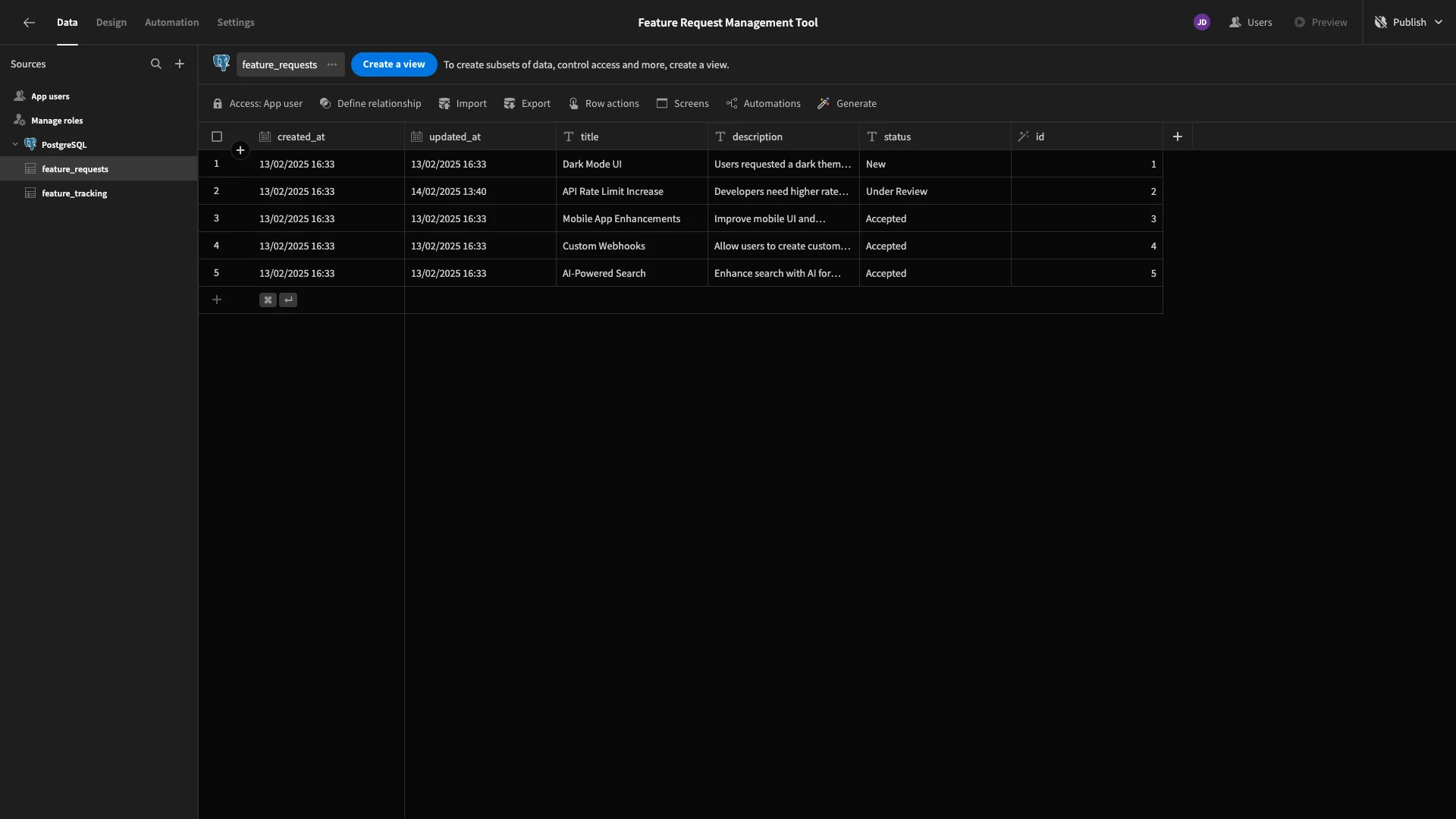Image resolution: width=1456 pixels, height=819 pixels.
Task: Click the Preview button
Action: tap(1321, 23)
